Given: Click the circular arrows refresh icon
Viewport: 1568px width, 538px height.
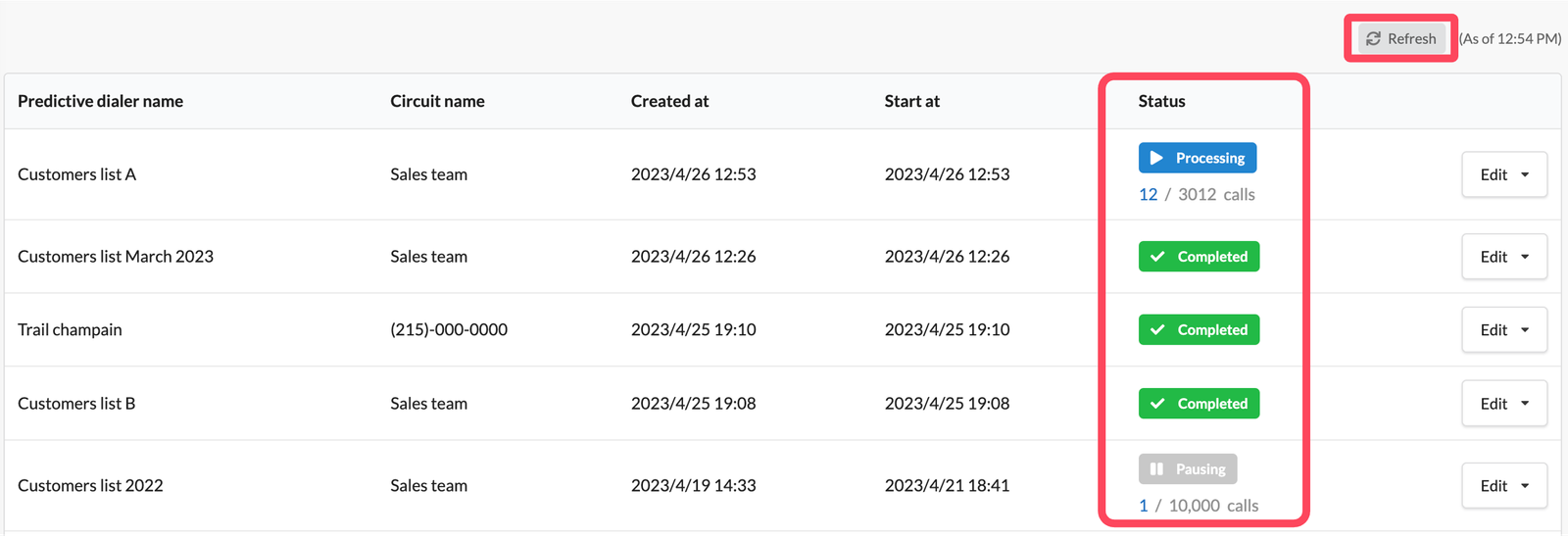Looking at the screenshot, I should tap(1373, 38).
